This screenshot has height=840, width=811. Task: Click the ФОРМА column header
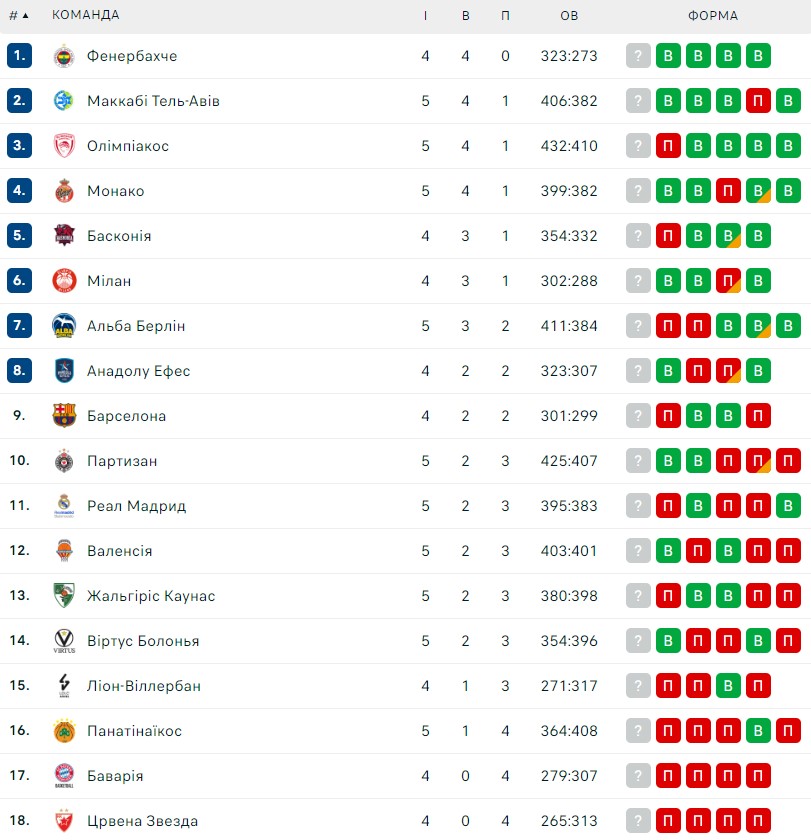point(712,16)
